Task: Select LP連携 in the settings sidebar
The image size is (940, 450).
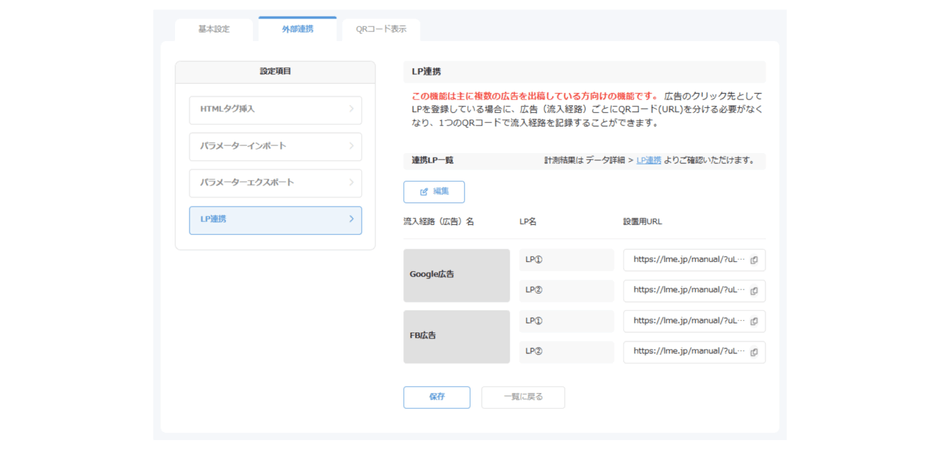Action: tap(275, 220)
